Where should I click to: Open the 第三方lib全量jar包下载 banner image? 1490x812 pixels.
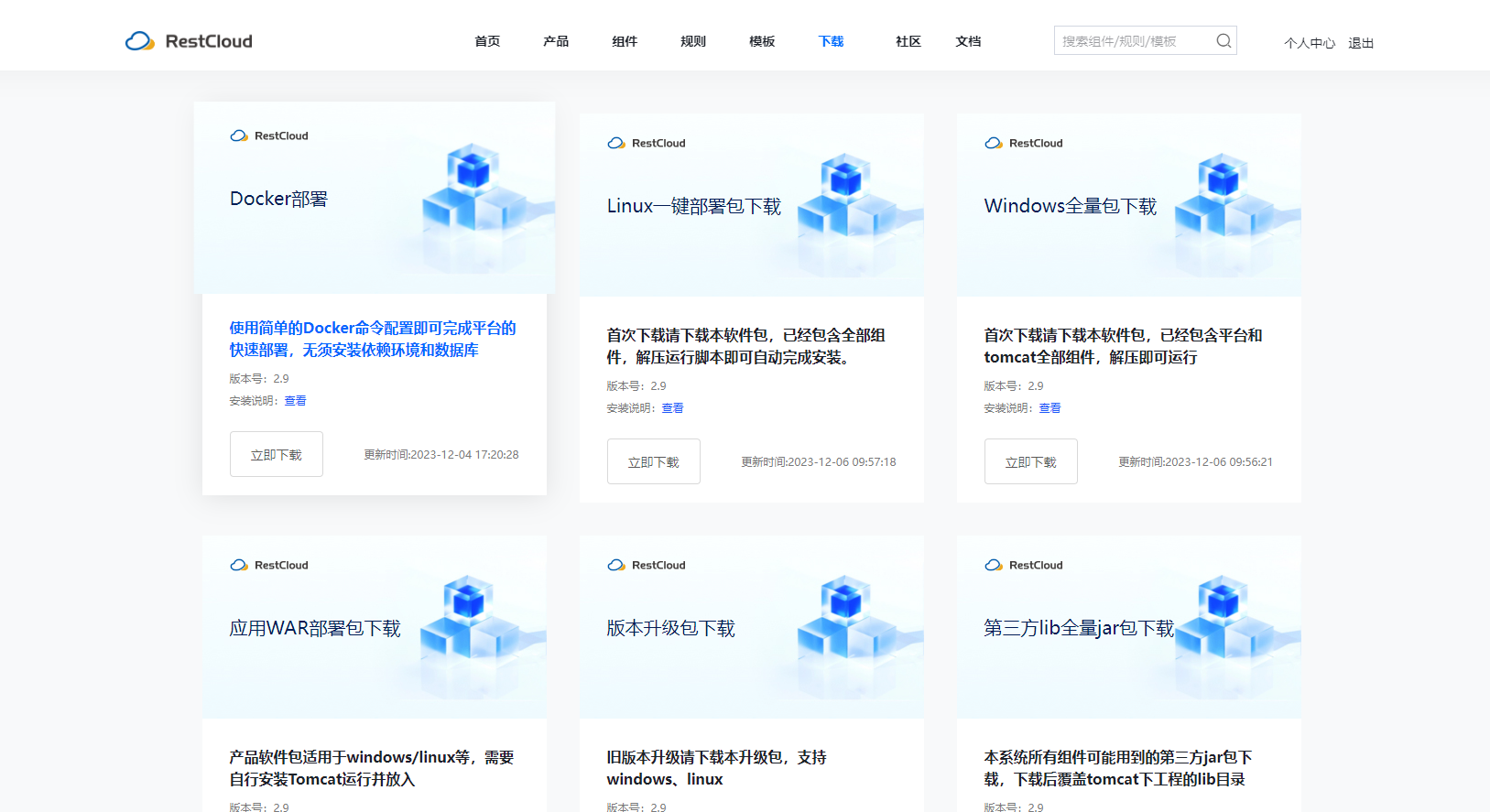(x=1129, y=627)
